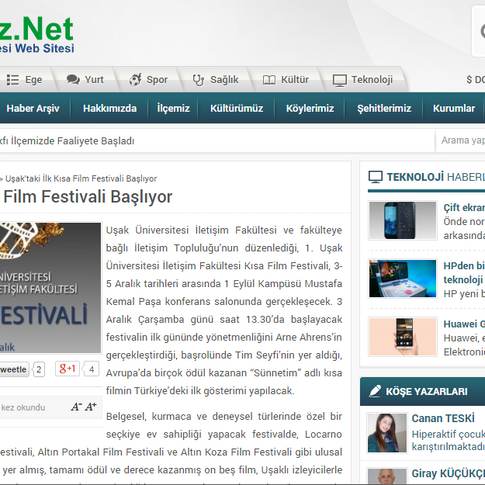
Task: Open the İlçemiz menu item
Action: [x=173, y=108]
